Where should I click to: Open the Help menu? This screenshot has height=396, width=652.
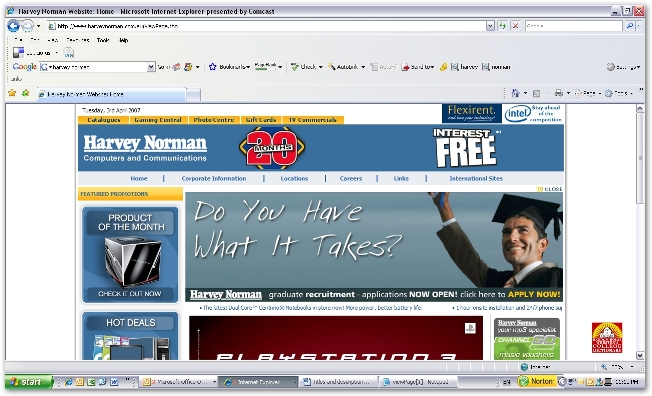pos(123,40)
